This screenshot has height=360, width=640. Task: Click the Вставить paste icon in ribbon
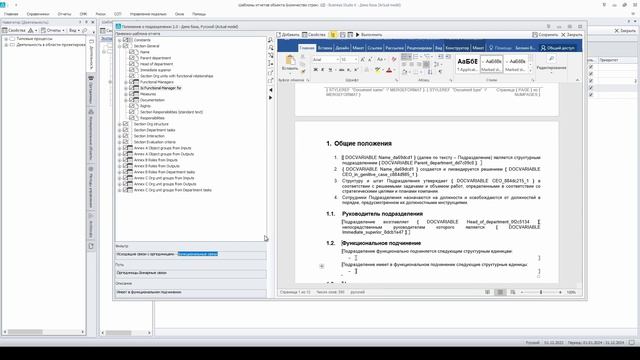point(290,61)
